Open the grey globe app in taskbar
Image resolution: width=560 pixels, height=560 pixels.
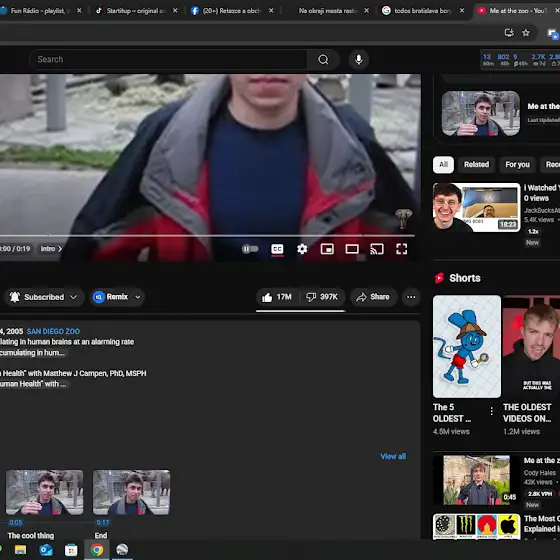(122, 550)
